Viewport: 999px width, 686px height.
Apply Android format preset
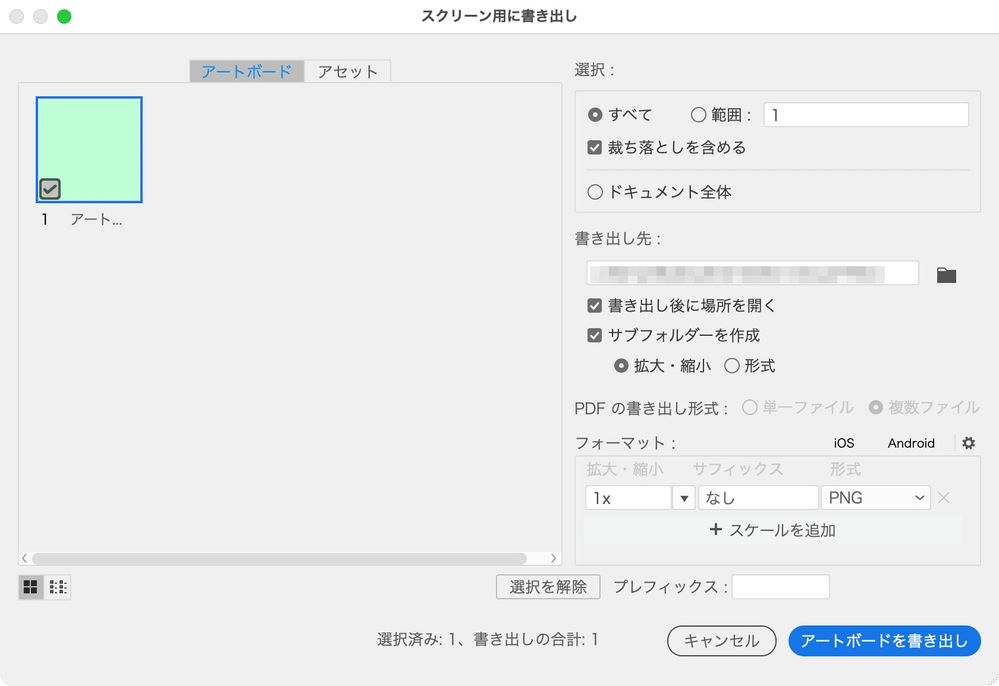pos(911,443)
